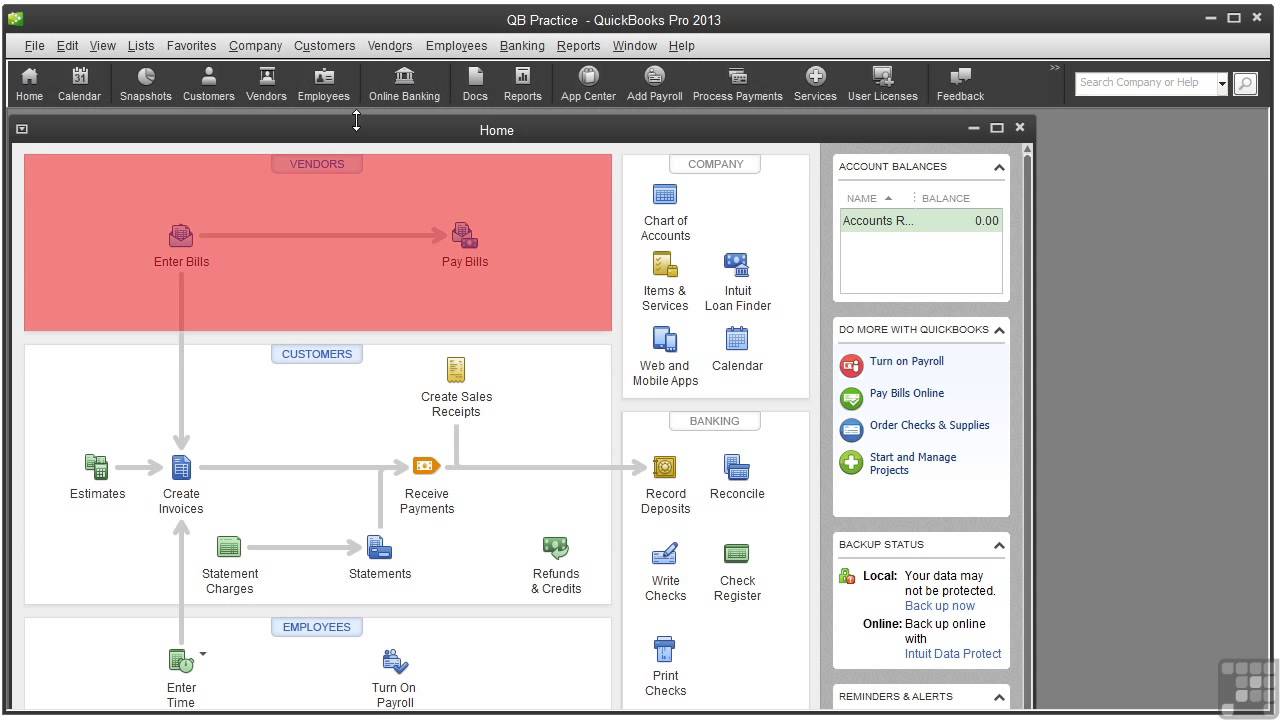Open Process Payments from the icon bar
The width and height of the screenshot is (1280, 720).
click(x=737, y=84)
